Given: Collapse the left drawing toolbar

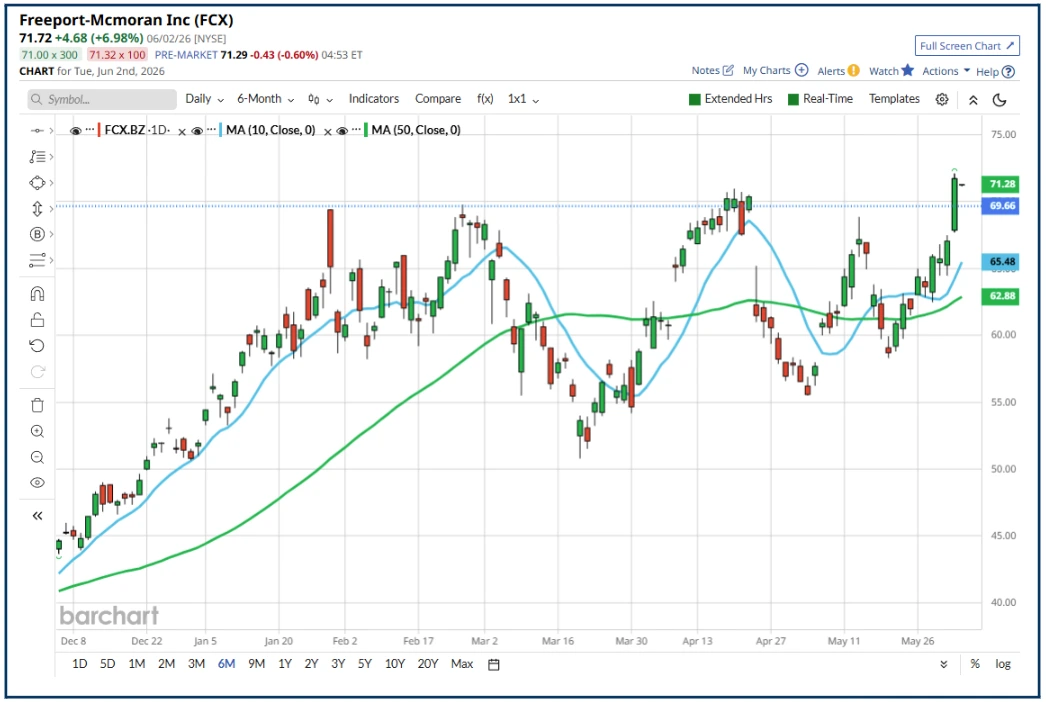Looking at the screenshot, I should pos(37,516).
